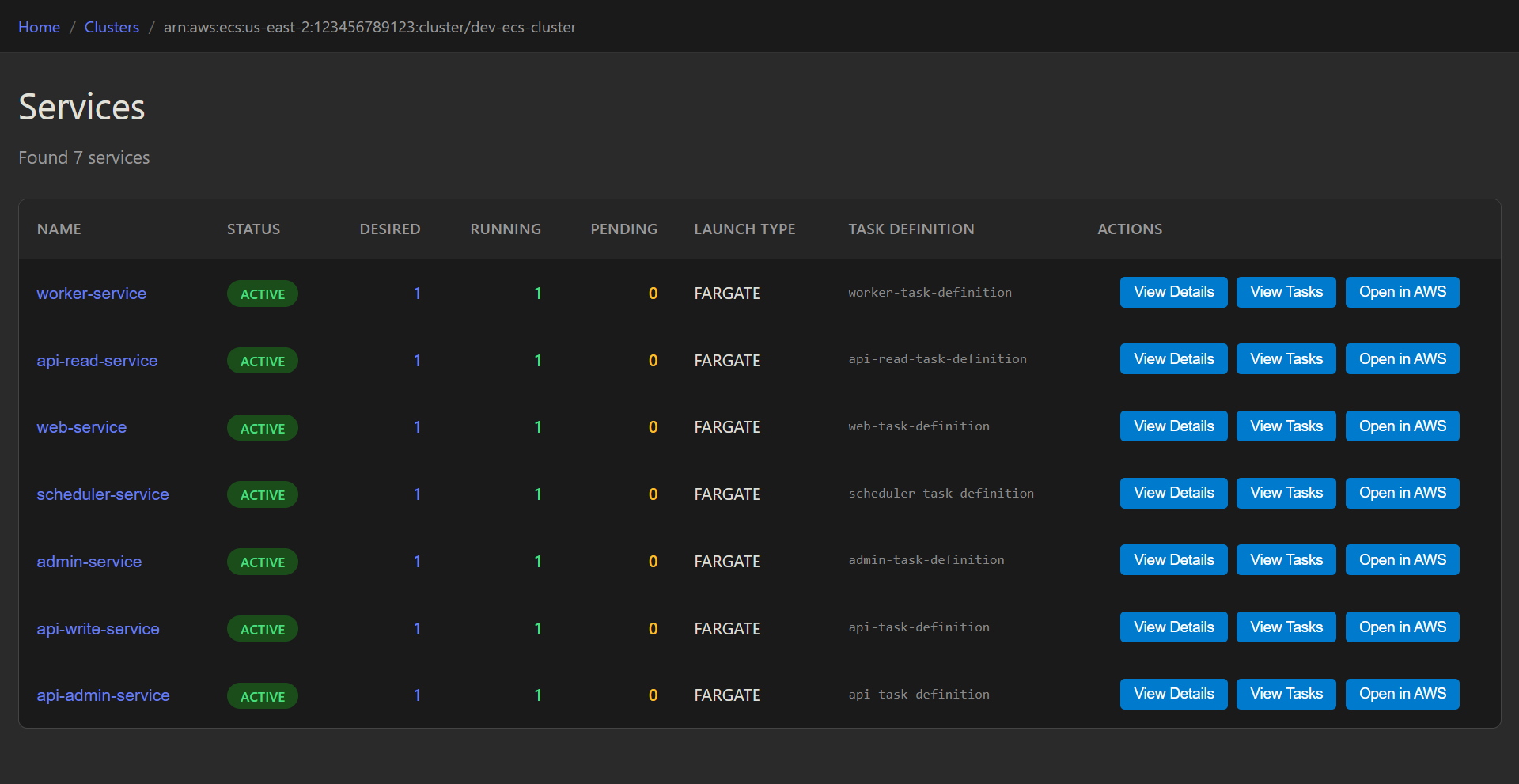This screenshot has width=1519, height=784.
Task: Open the api-write-service link
Action: (x=98, y=629)
